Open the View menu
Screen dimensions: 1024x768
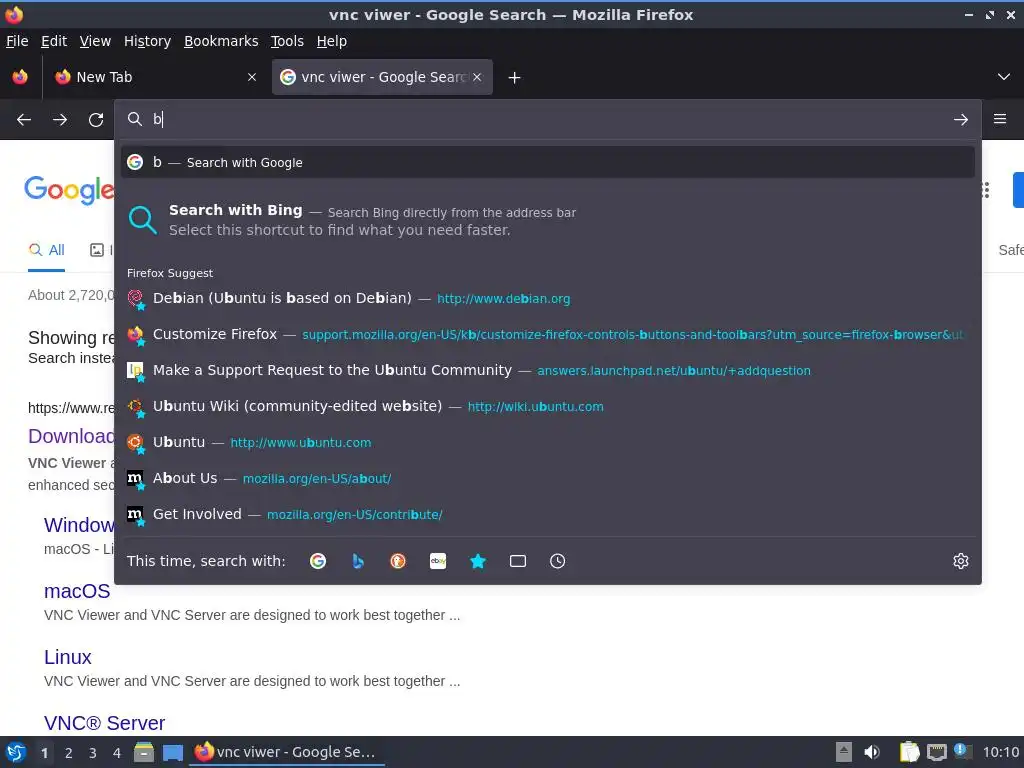(95, 41)
